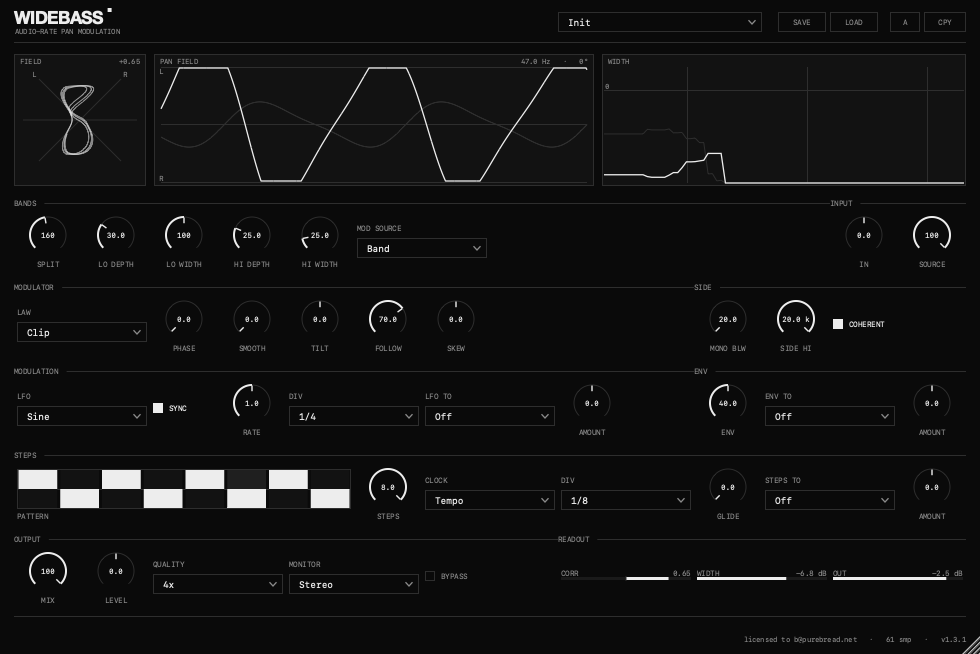Click the output MIX knob
The height and width of the screenshot is (654, 980).
point(48,571)
